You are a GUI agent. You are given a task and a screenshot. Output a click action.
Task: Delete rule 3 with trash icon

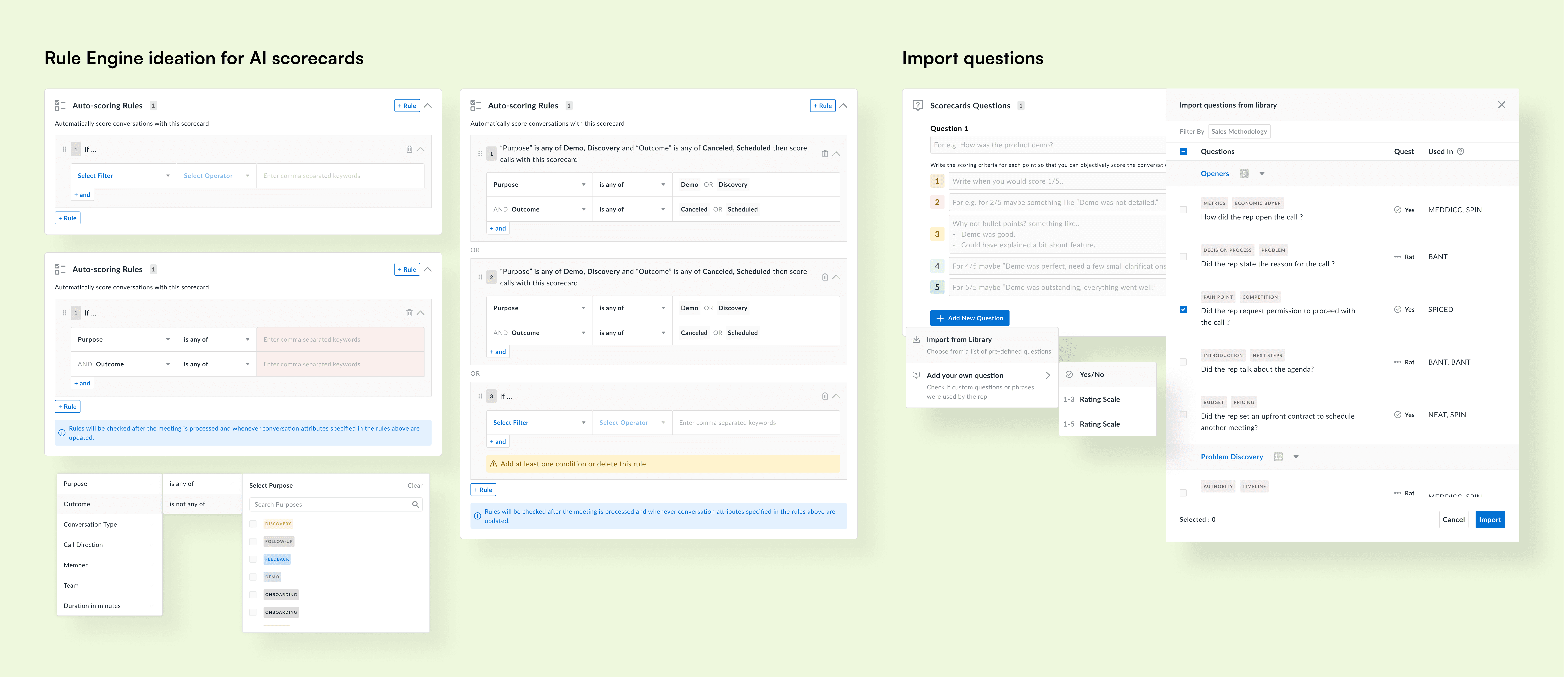click(x=825, y=396)
